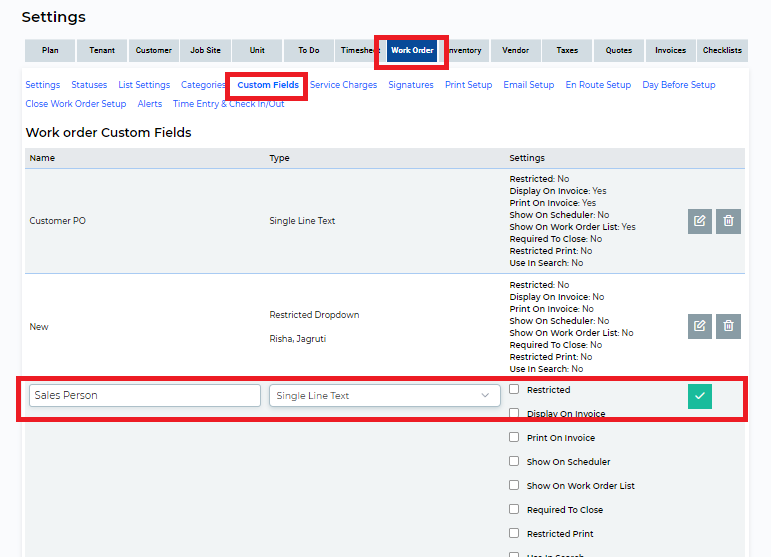Open the Settings sub-link

[x=43, y=85]
